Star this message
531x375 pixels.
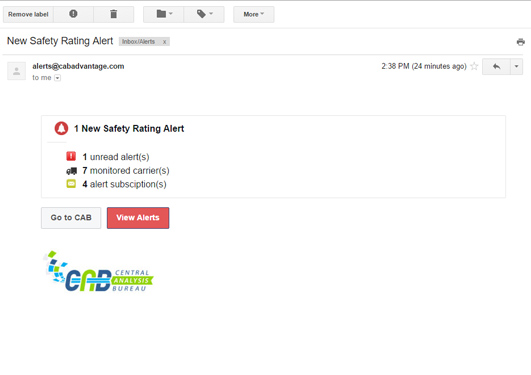(474, 66)
